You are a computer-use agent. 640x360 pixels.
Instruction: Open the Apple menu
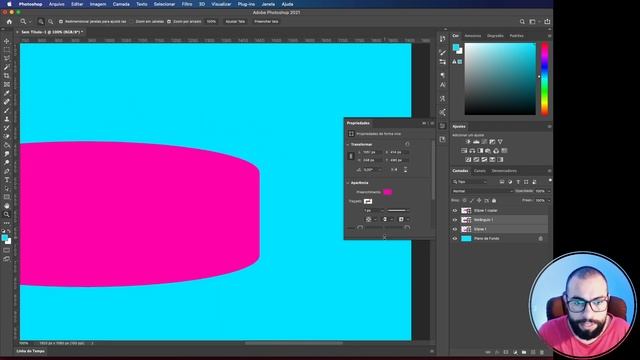[x=9, y=4]
